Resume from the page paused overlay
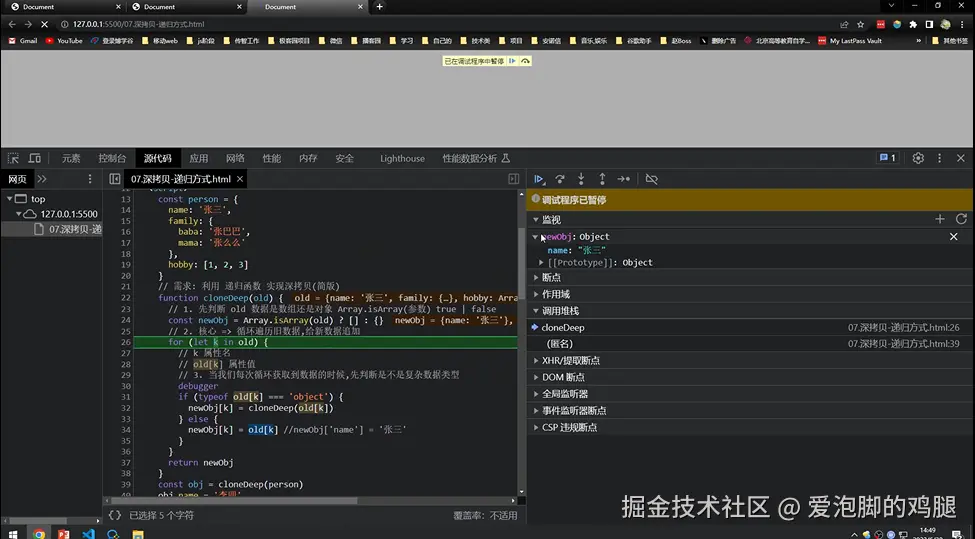 512,61
